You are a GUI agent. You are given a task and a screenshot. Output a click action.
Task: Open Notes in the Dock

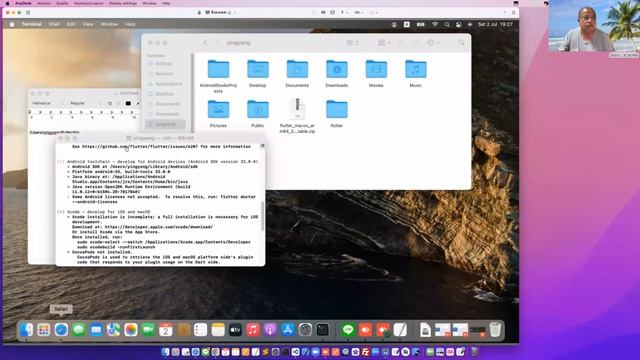pos(218,330)
